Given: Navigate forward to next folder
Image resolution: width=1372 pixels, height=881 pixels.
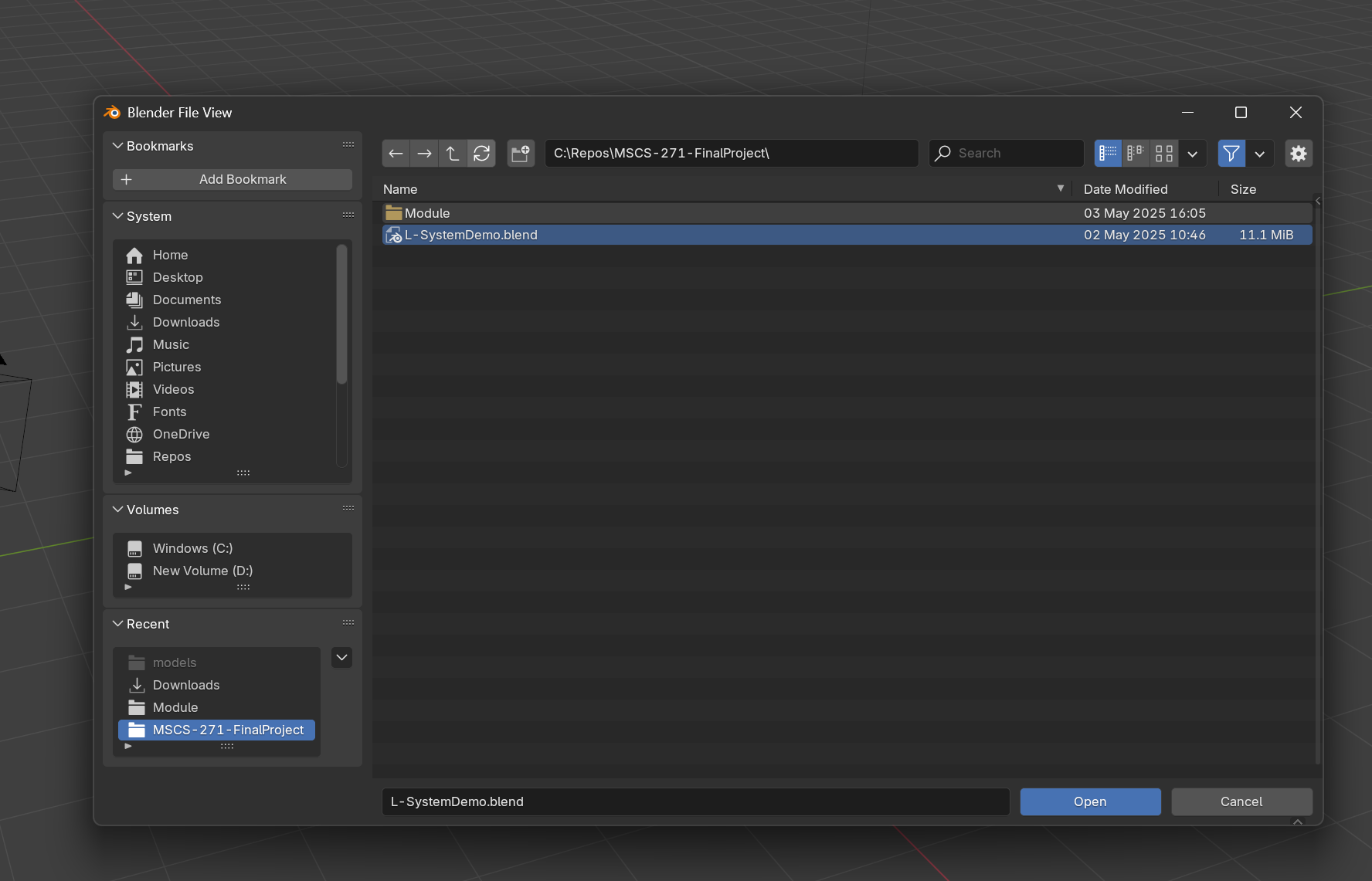Looking at the screenshot, I should coord(424,154).
